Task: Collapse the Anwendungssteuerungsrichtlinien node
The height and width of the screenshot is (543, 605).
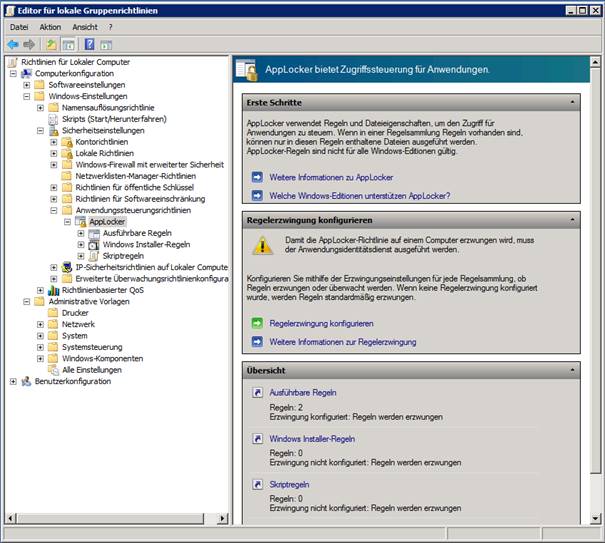Action: tap(54, 210)
